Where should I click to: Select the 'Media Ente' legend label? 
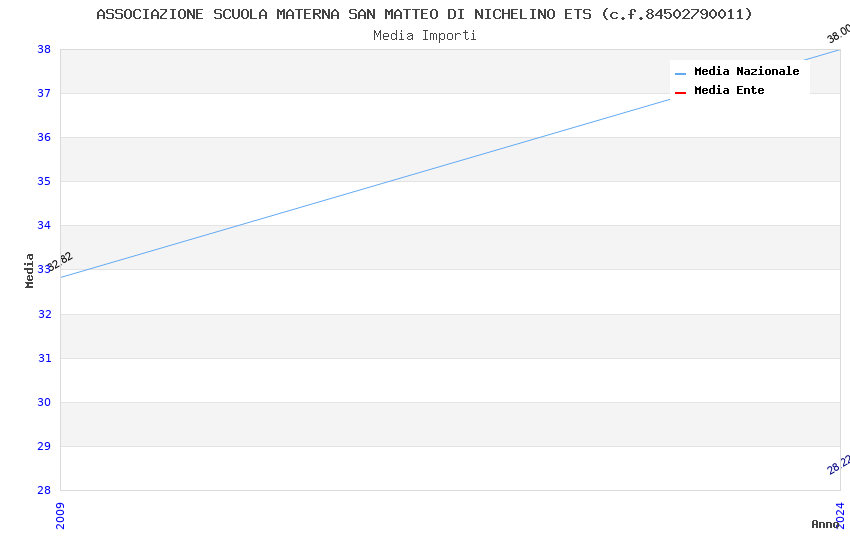pyautogui.click(x=729, y=90)
